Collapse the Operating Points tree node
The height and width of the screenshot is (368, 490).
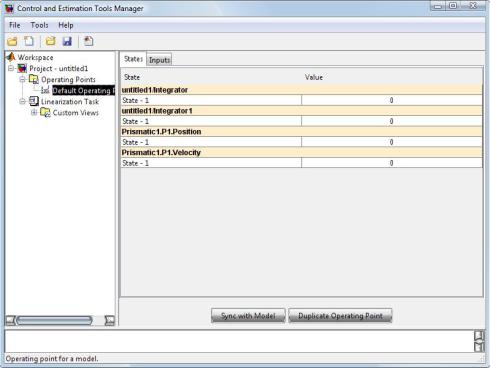22,79
